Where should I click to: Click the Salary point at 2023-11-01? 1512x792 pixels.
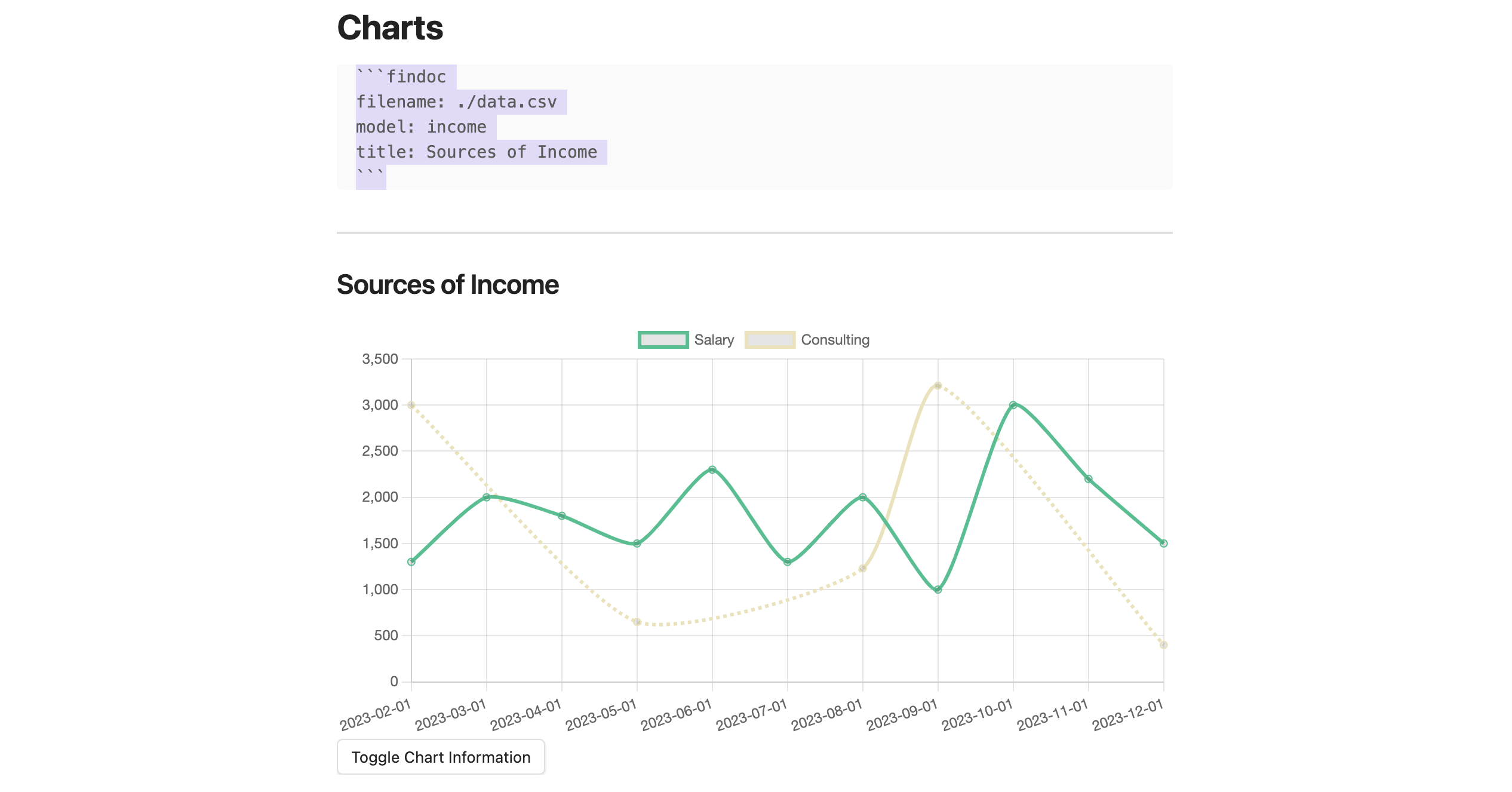coord(1088,479)
